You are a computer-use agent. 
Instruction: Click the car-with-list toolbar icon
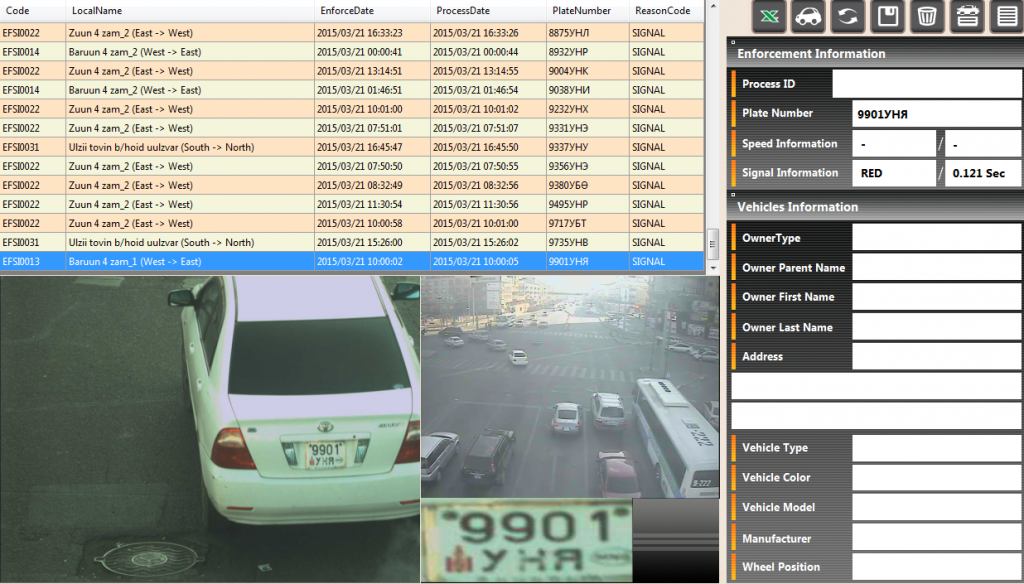click(966, 16)
